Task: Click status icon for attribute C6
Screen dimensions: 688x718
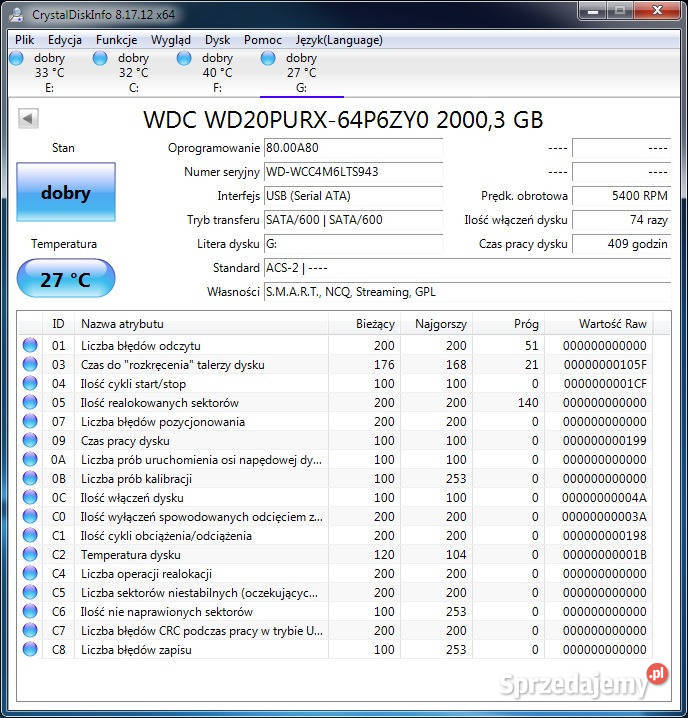Action: click(x=30, y=611)
